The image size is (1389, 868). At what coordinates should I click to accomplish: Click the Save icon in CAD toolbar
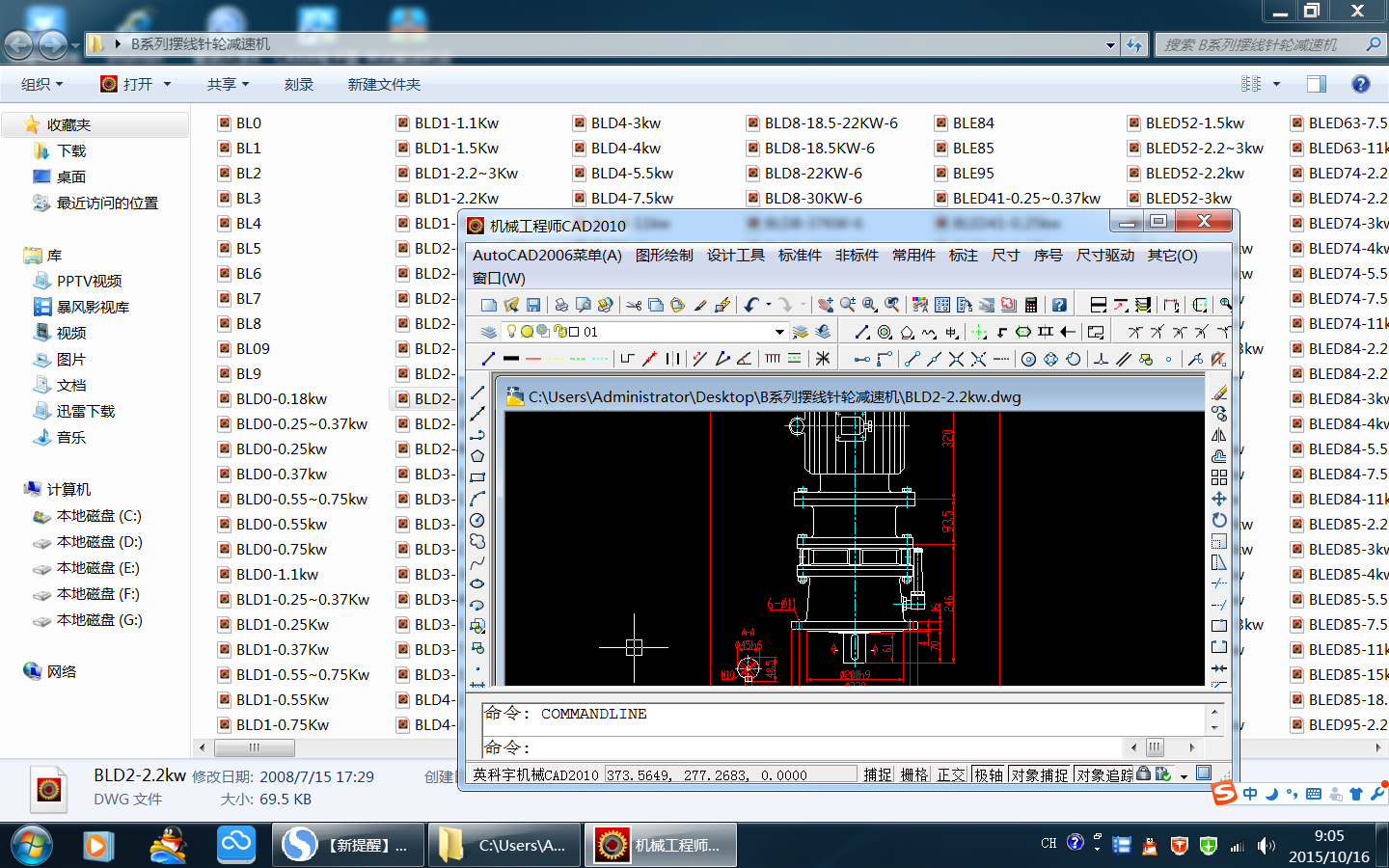(x=533, y=305)
